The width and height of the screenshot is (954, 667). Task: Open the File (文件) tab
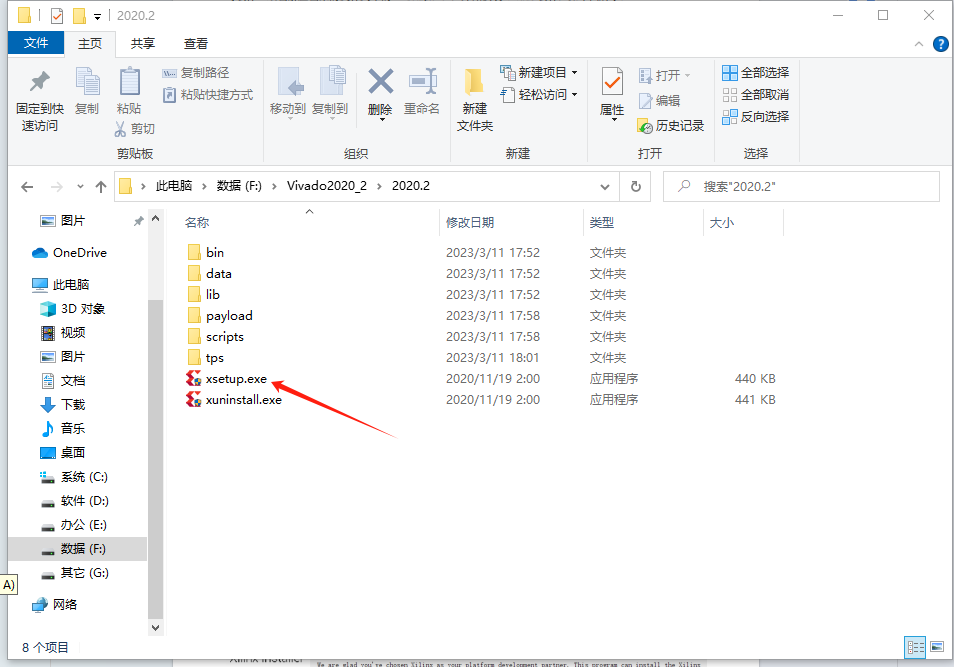point(36,43)
